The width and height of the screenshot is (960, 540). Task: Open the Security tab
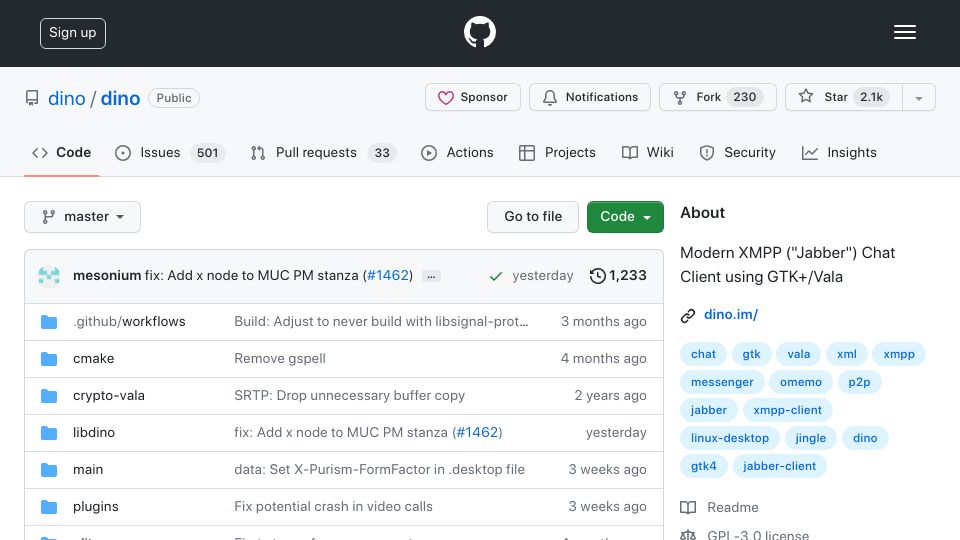[x=738, y=152]
